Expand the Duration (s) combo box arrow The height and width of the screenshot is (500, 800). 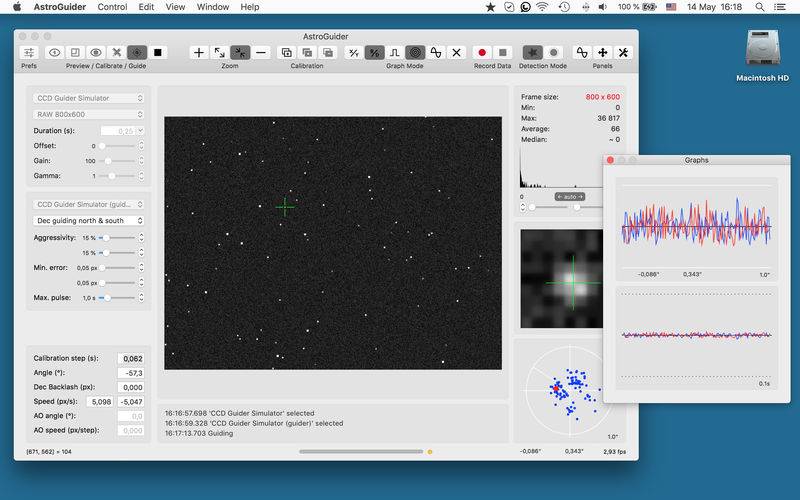coord(140,131)
